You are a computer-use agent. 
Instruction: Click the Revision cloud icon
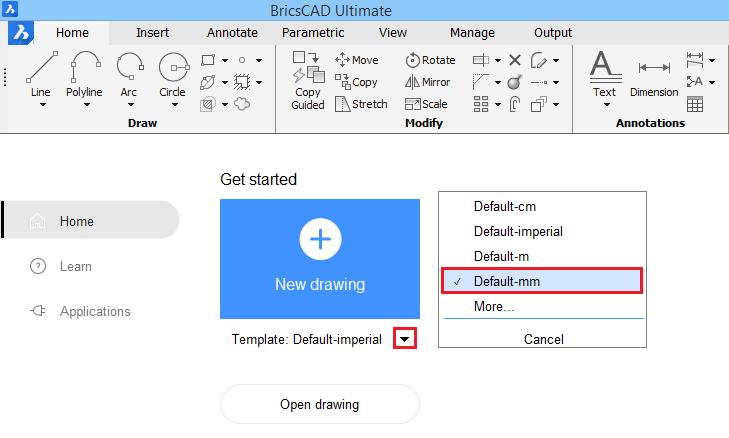[x=242, y=104]
